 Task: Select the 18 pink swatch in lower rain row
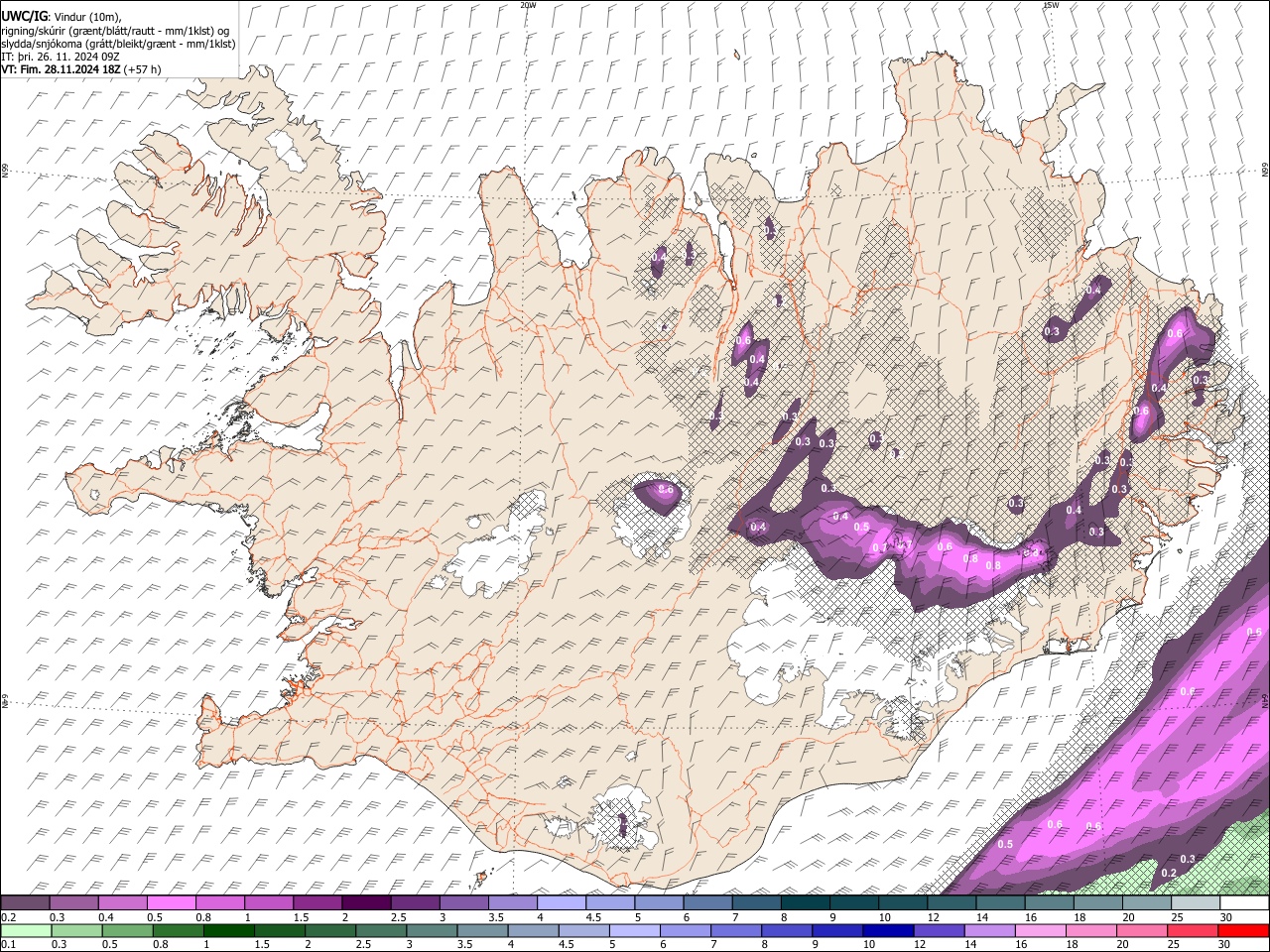tap(1090, 930)
